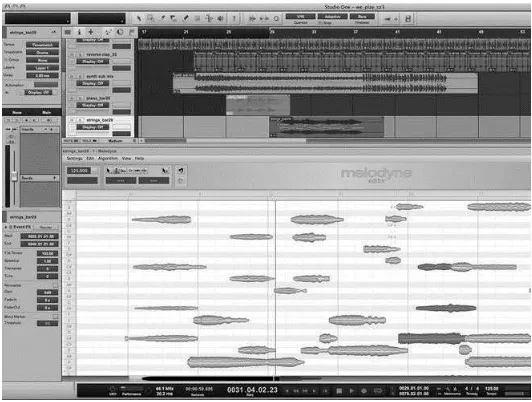Stop playback in the transport bar
The image size is (532, 402).
(339, 391)
